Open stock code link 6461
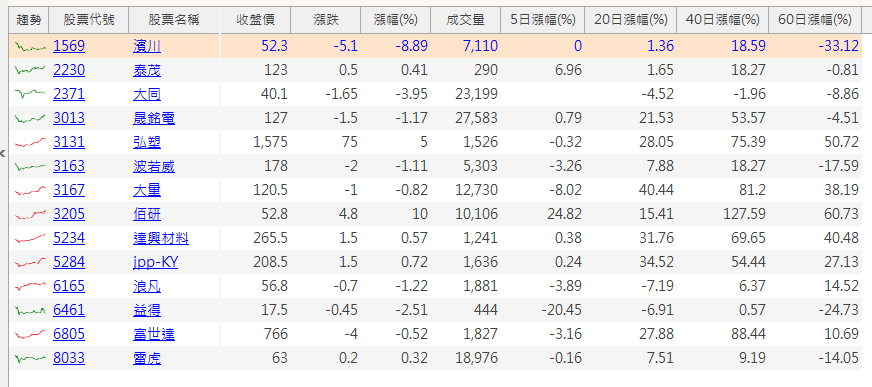872x387 pixels. (x=69, y=310)
